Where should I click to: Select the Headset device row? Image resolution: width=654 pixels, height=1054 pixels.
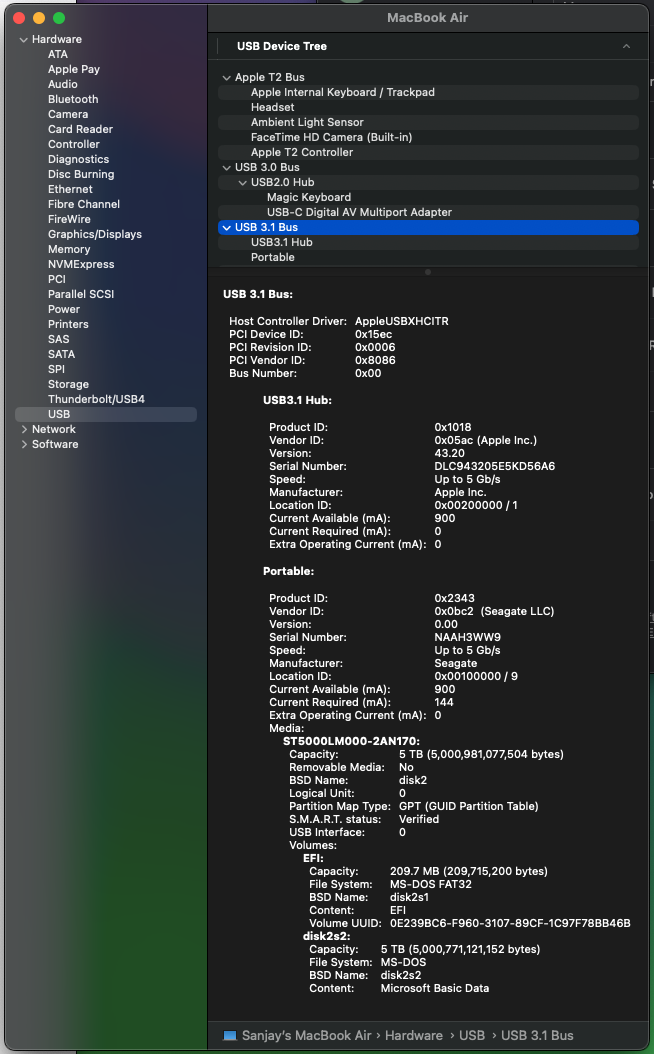(428, 108)
